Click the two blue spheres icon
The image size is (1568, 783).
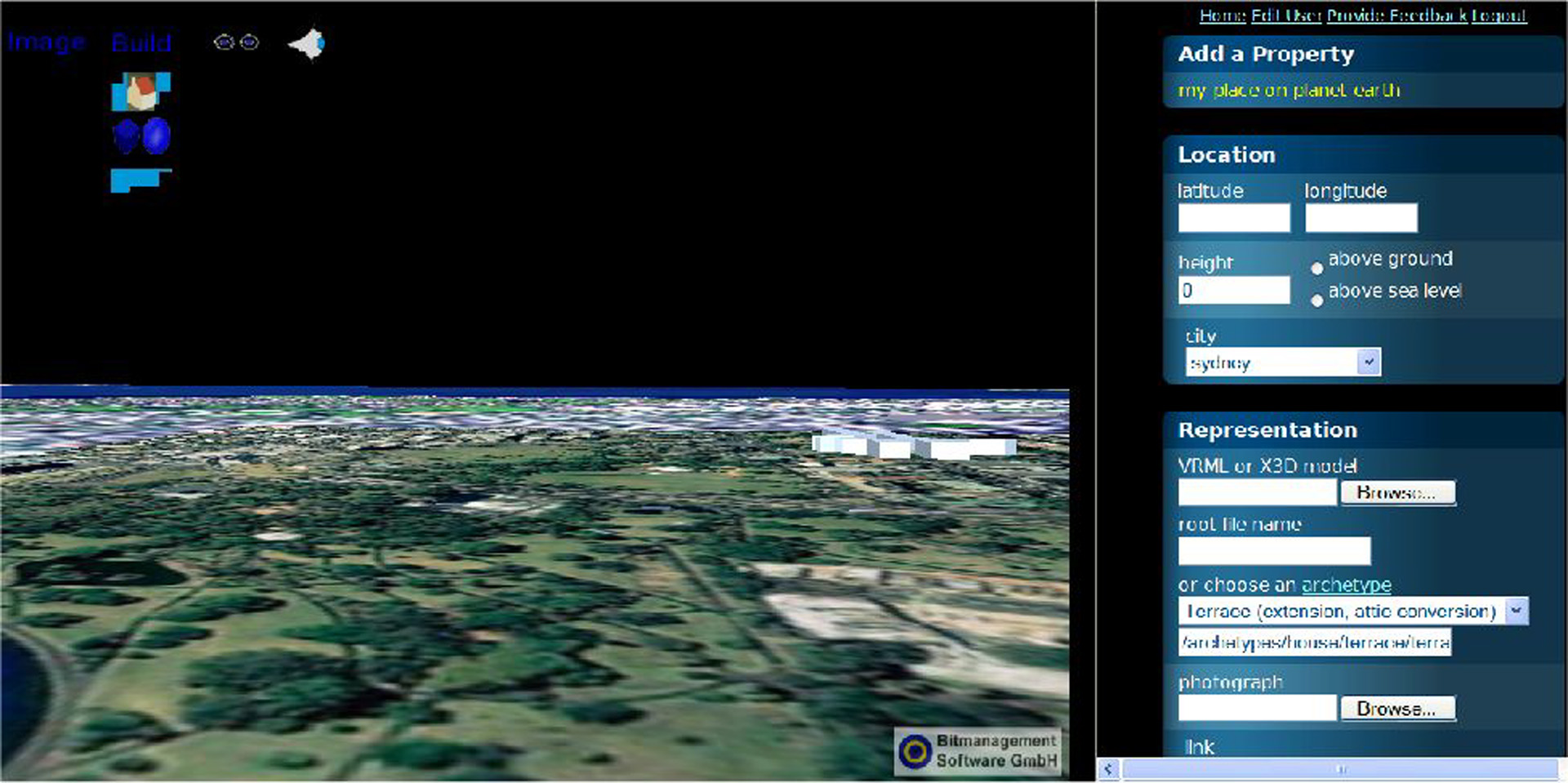(141, 136)
